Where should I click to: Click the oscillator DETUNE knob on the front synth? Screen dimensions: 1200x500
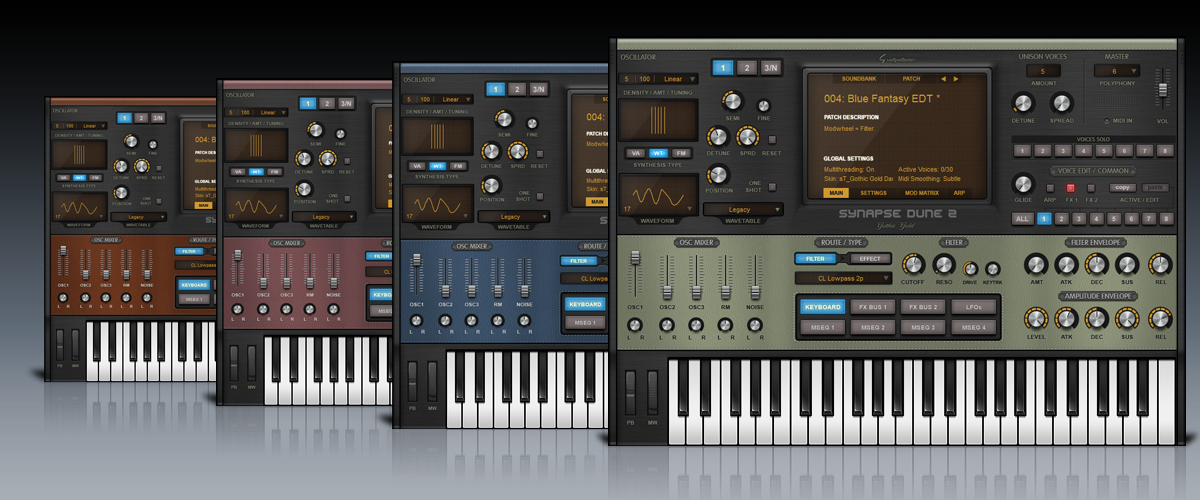pyautogui.click(x=718, y=138)
